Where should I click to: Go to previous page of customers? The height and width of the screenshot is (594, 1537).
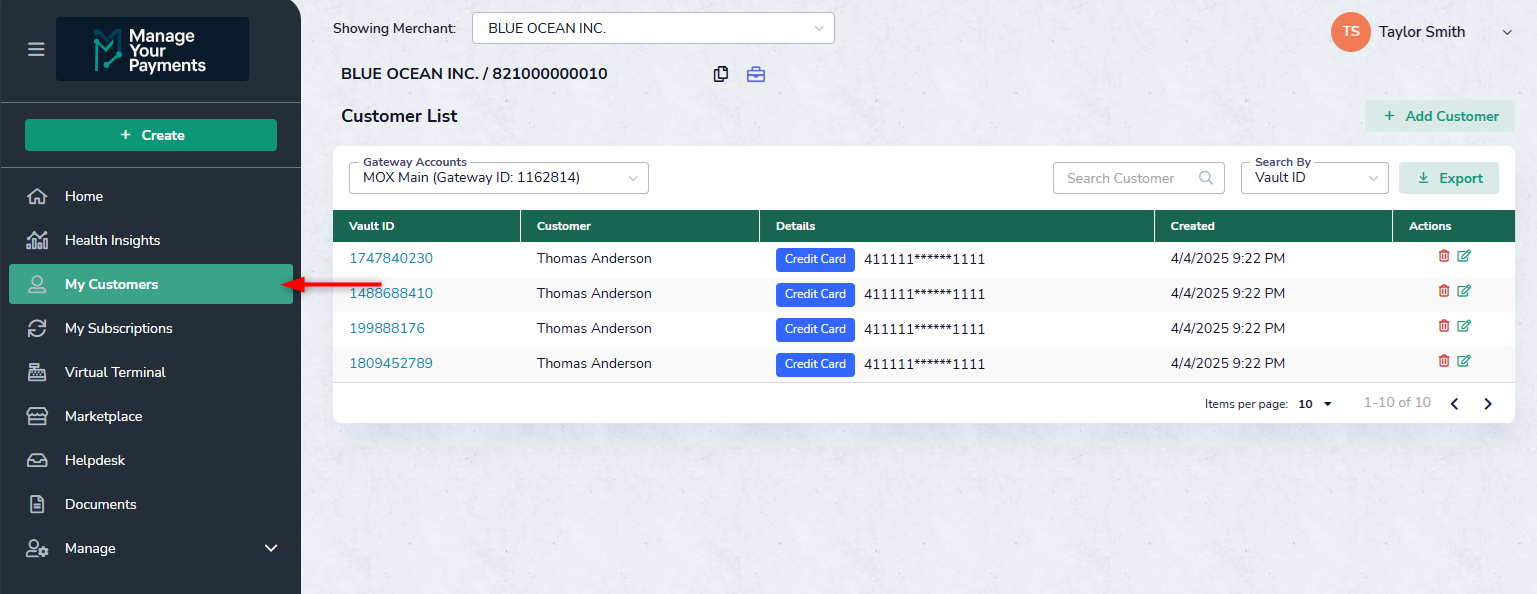[x=1455, y=404]
